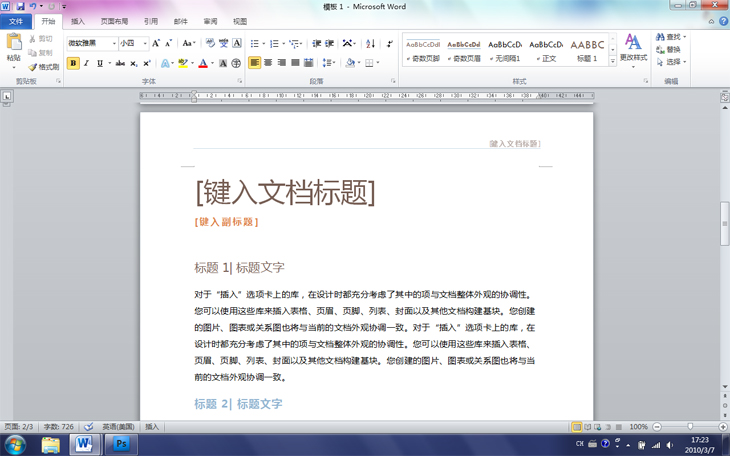Switch to Web Layout view
Viewport: 730px width, 456px height.
(597, 427)
